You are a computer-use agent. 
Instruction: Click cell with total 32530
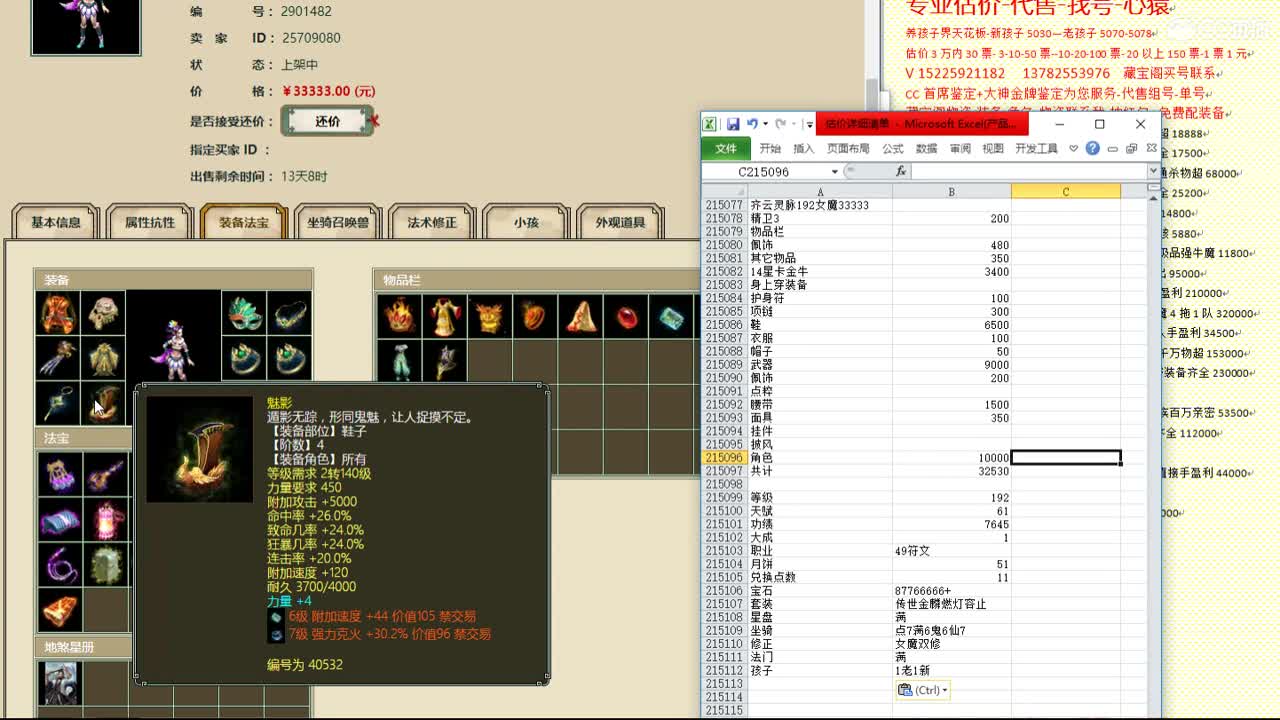tap(951, 471)
